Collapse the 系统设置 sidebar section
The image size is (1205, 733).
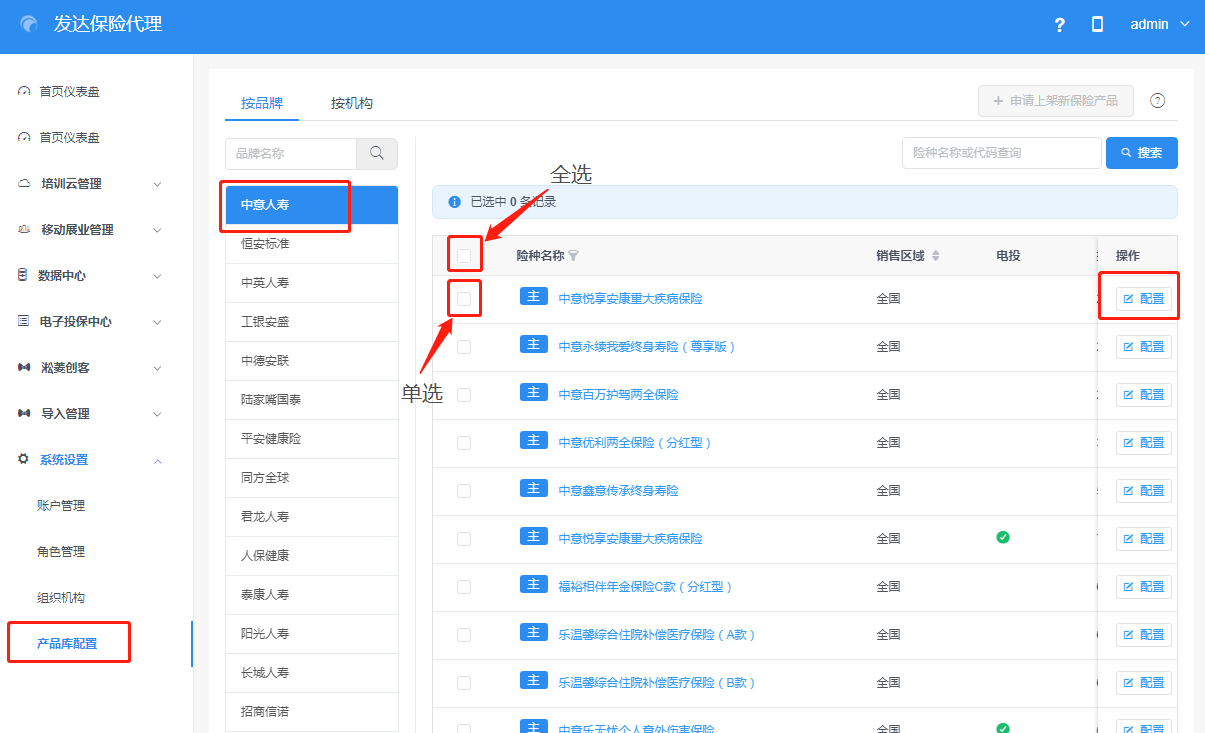pyautogui.click(x=157, y=460)
